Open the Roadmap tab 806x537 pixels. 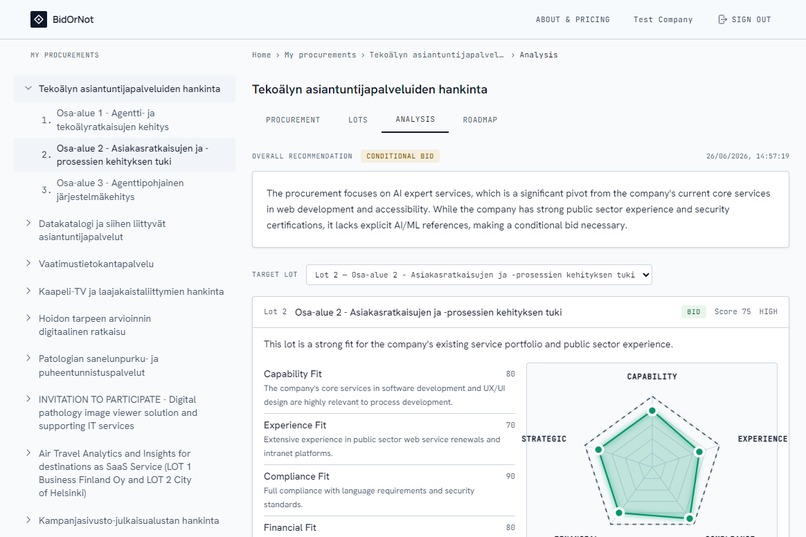tap(480, 120)
